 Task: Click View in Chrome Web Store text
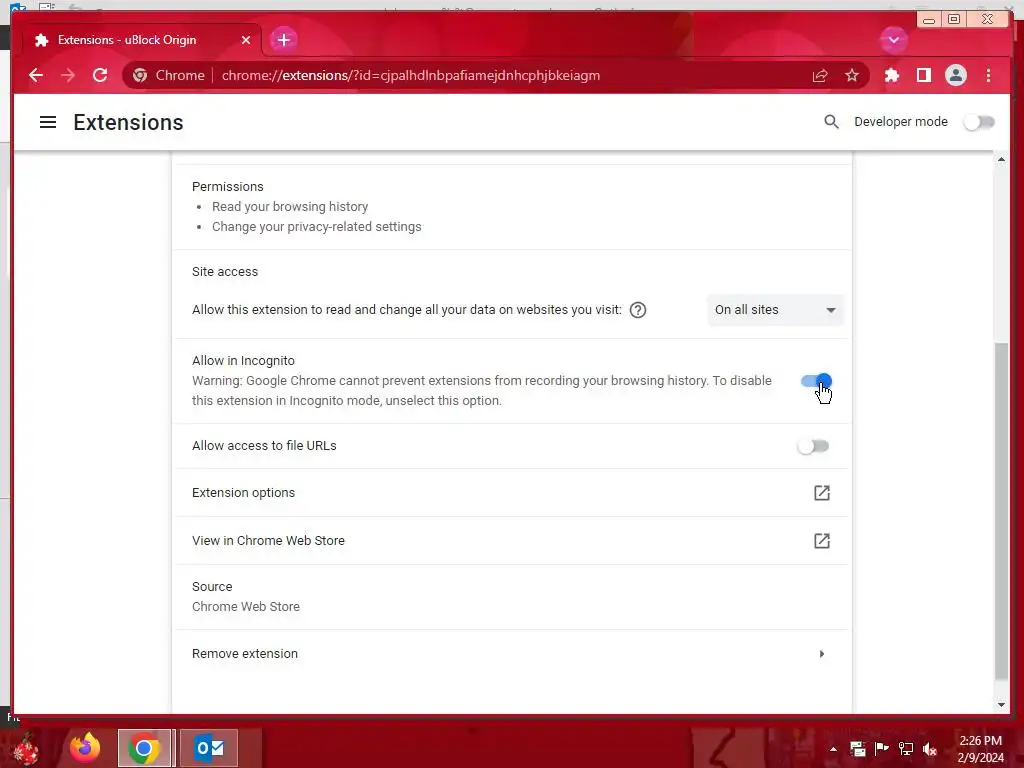[x=268, y=541]
